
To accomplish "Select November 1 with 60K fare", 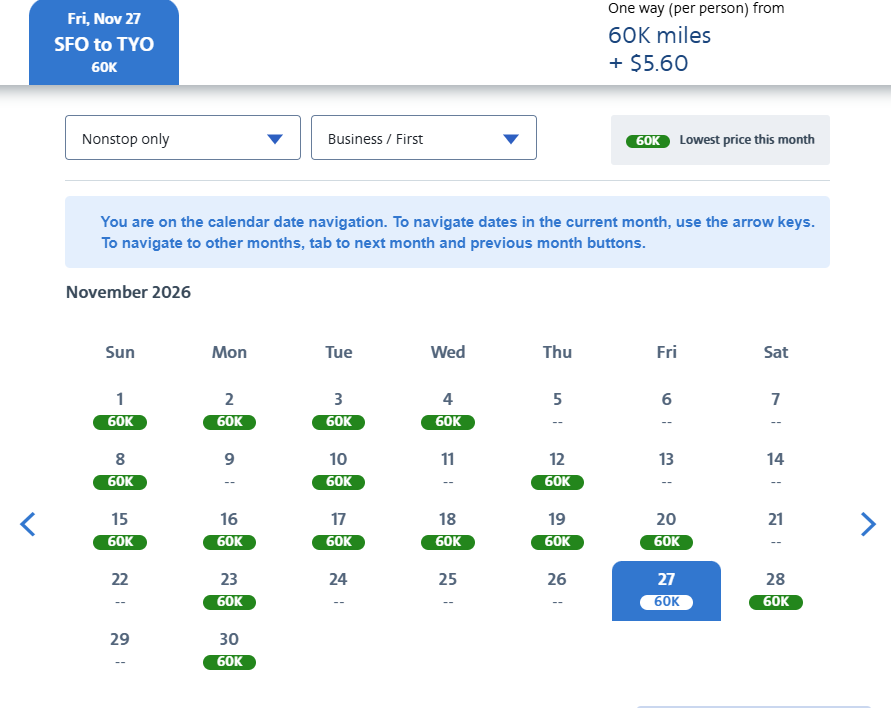I will [120, 411].
